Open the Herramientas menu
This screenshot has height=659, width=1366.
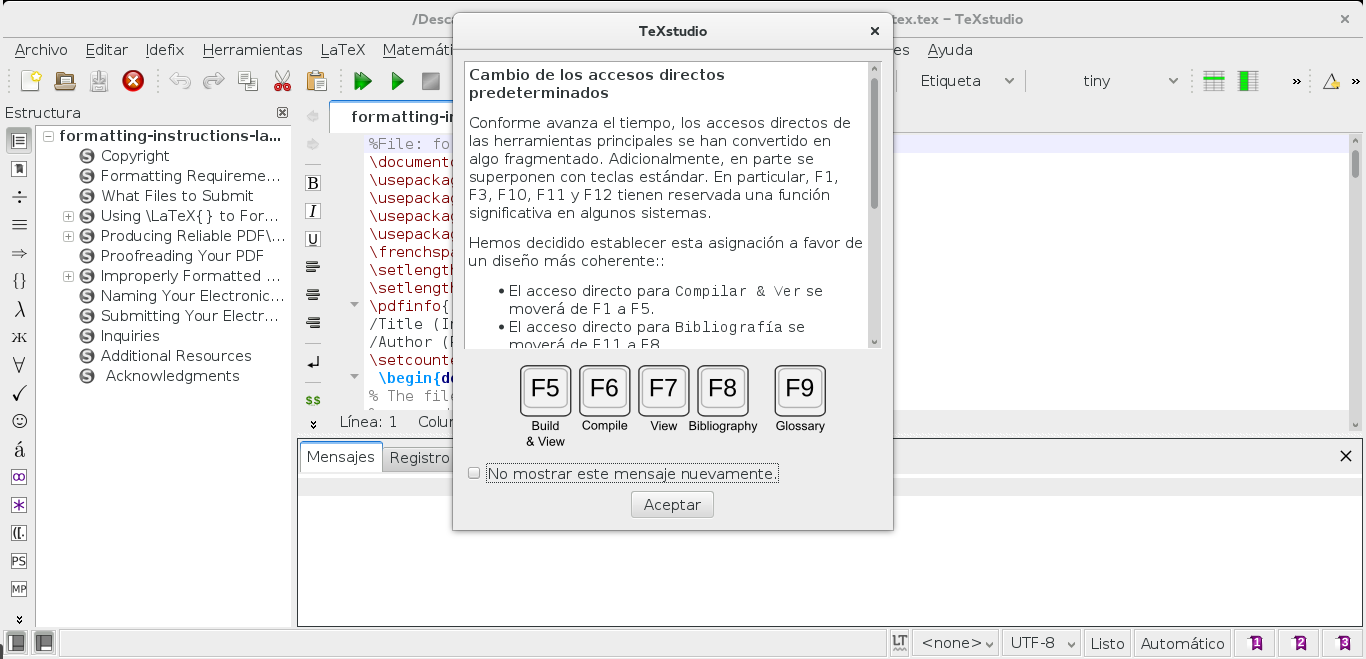(x=253, y=50)
